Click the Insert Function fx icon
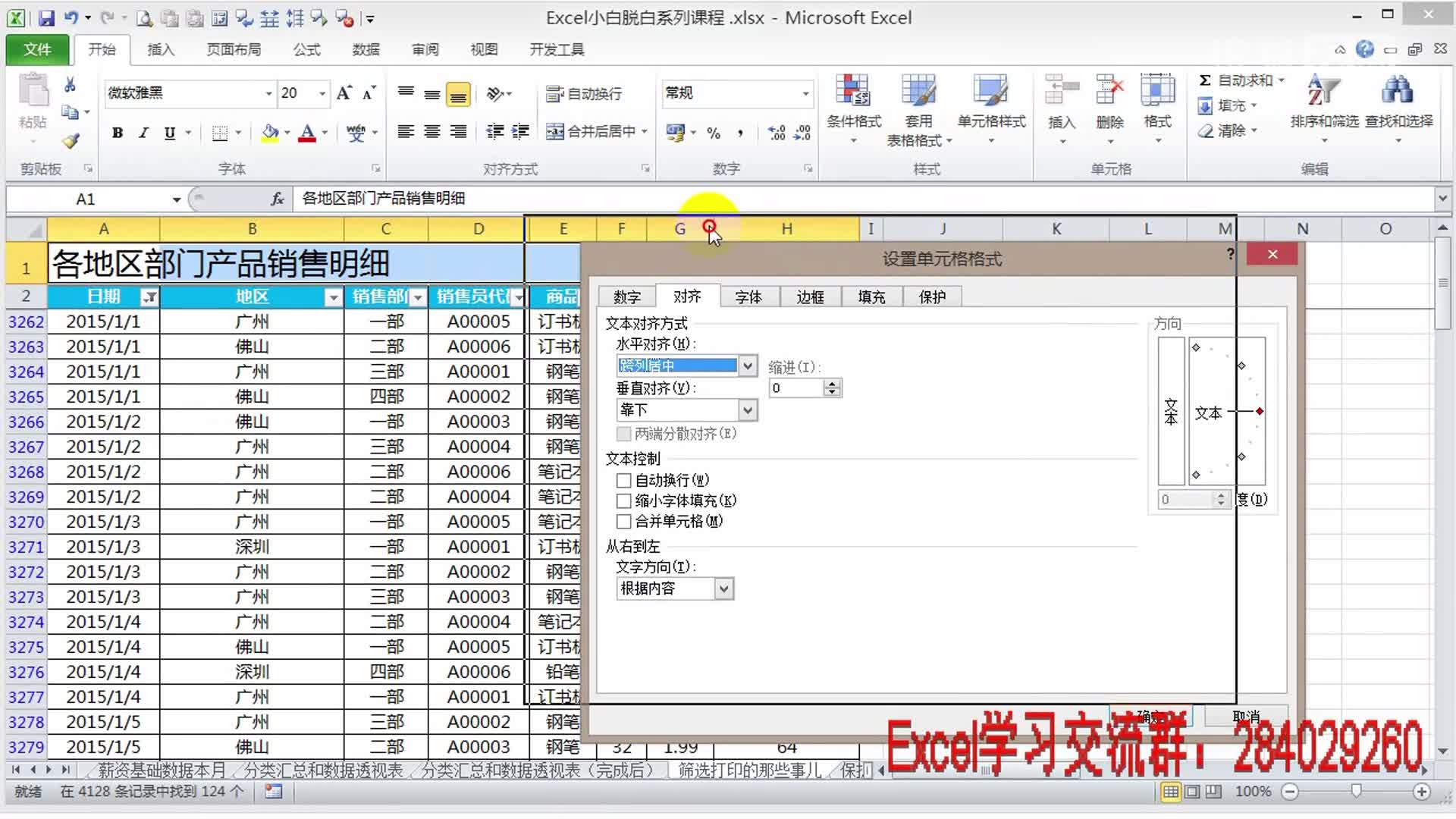The width and height of the screenshot is (1456, 819). click(277, 199)
